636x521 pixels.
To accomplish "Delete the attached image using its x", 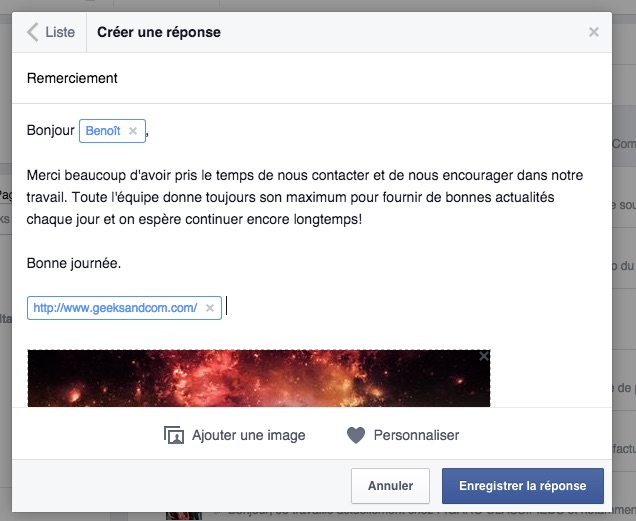I will 484,356.
